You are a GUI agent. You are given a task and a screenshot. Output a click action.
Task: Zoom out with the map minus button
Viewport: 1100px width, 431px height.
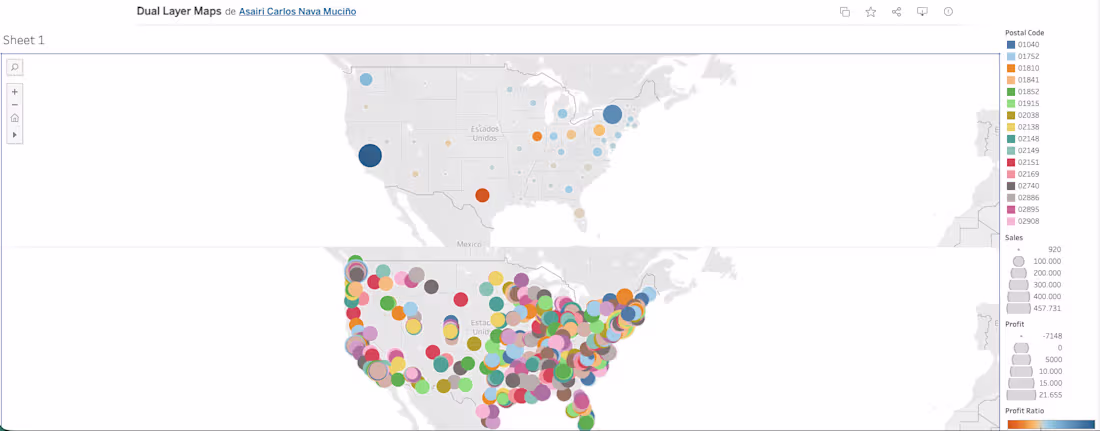pos(15,105)
